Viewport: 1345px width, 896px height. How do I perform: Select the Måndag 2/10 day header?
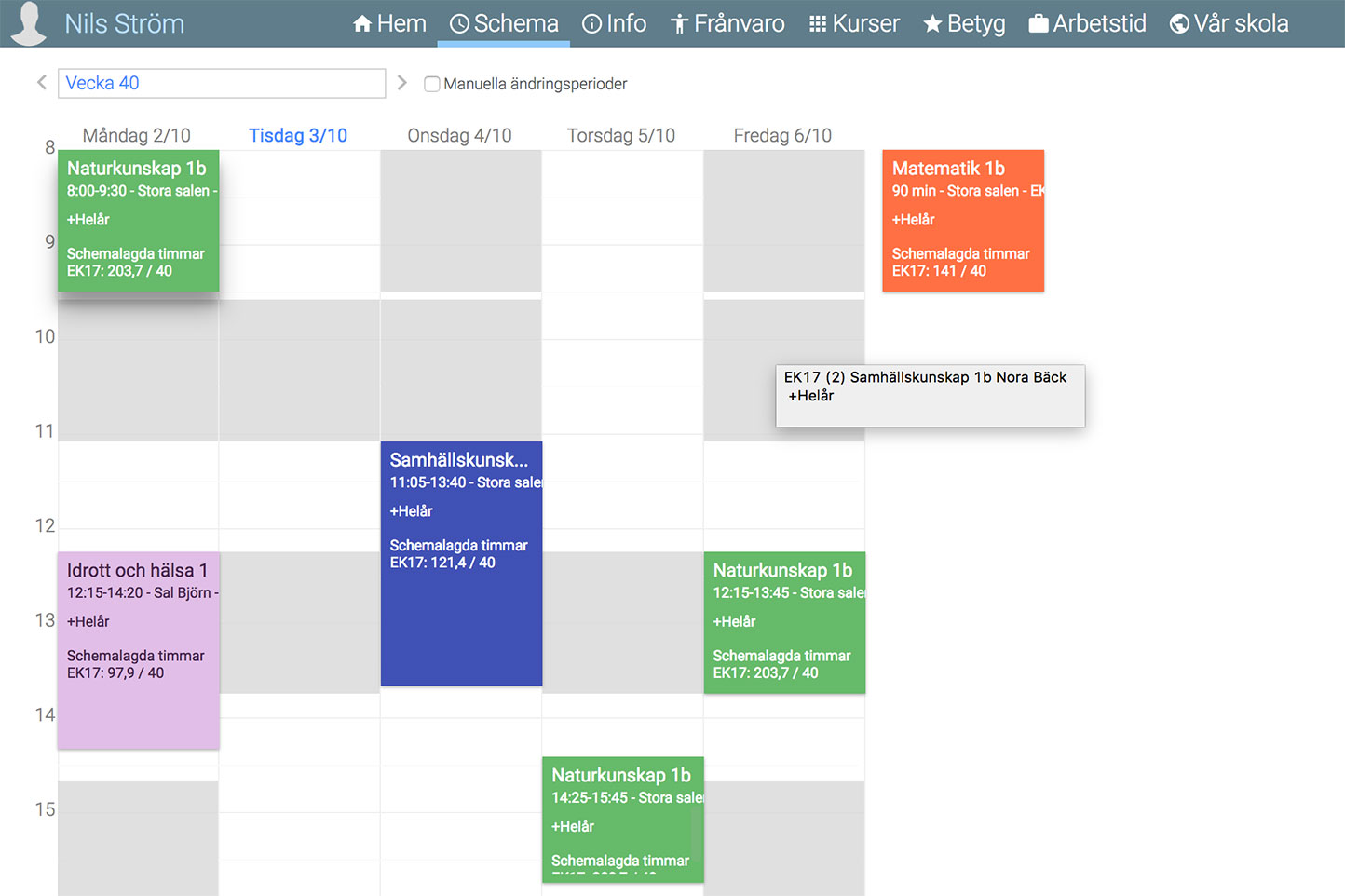pyautogui.click(x=136, y=135)
